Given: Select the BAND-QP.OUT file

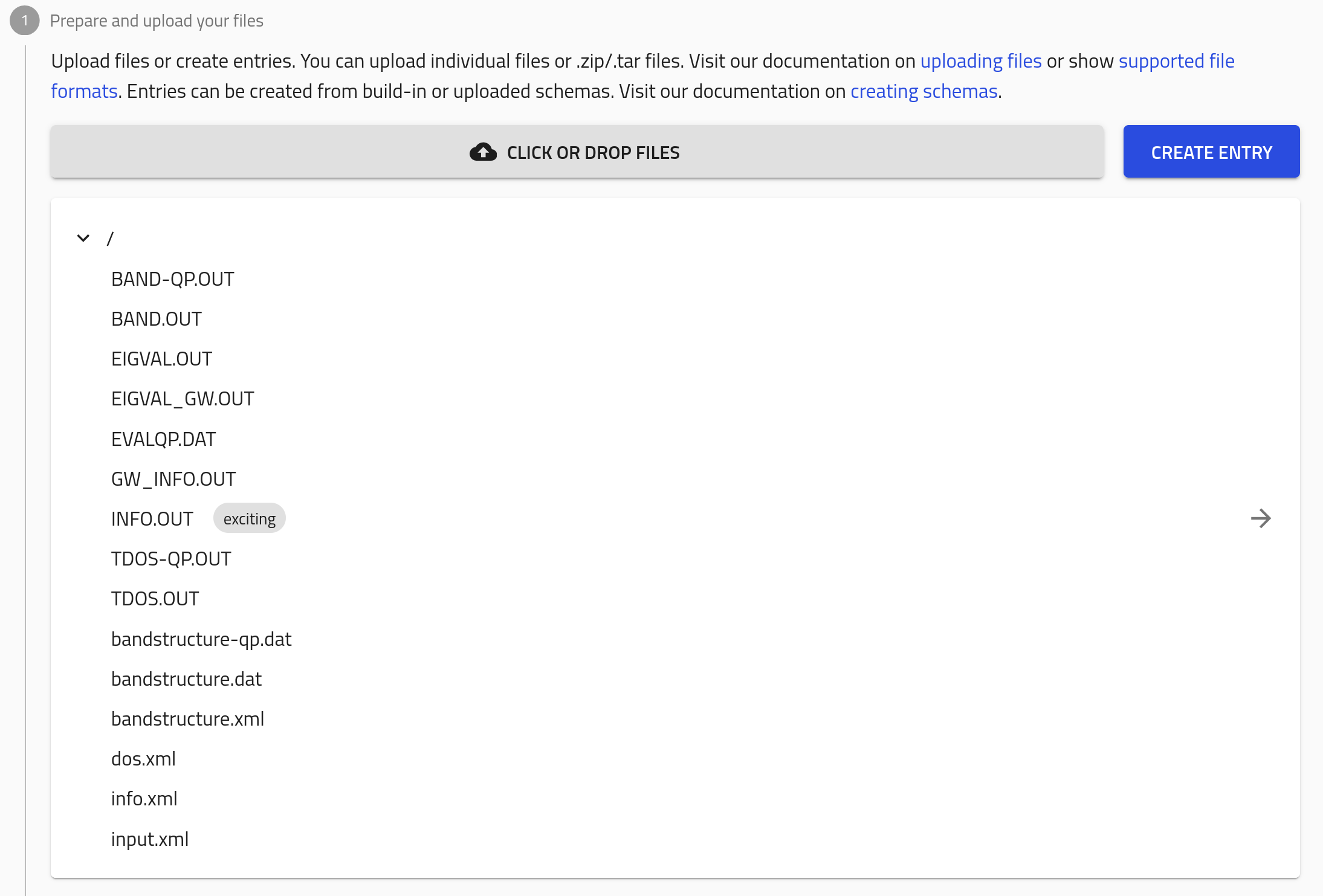Looking at the screenshot, I should [172, 279].
